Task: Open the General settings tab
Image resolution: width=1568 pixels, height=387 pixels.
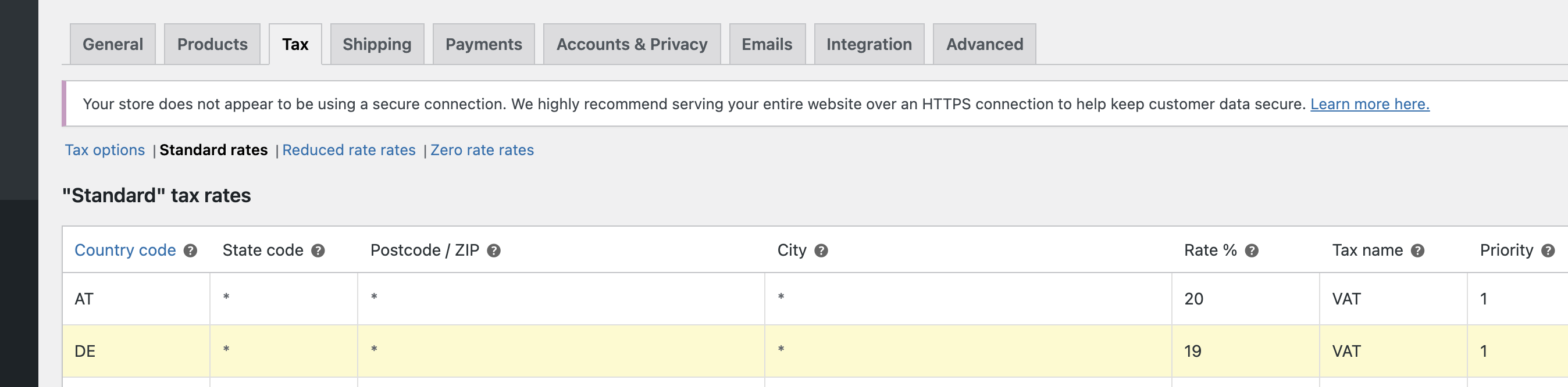Action: [x=113, y=44]
